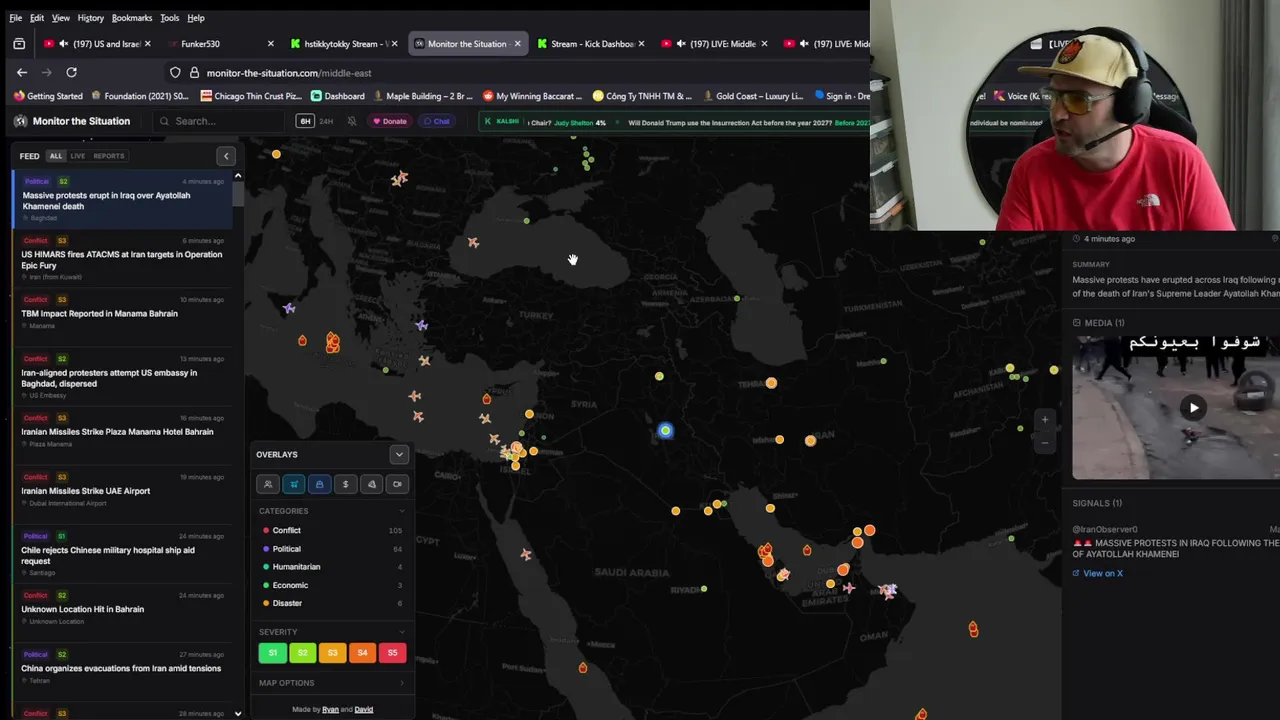
Task: Toggle the dollar sign overlay
Action: click(345, 484)
